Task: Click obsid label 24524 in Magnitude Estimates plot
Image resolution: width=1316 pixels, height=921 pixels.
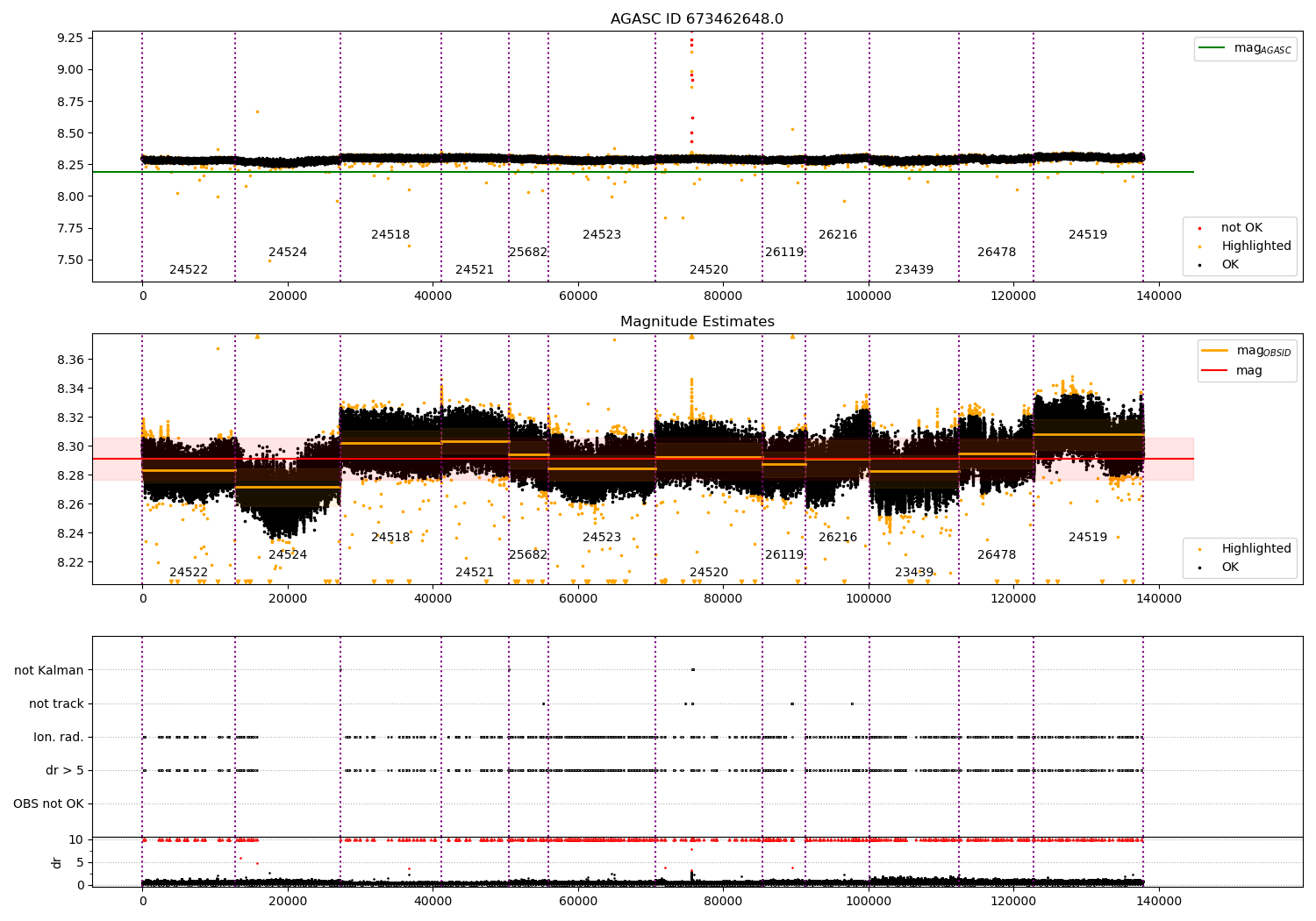Action: pyautogui.click(x=288, y=554)
